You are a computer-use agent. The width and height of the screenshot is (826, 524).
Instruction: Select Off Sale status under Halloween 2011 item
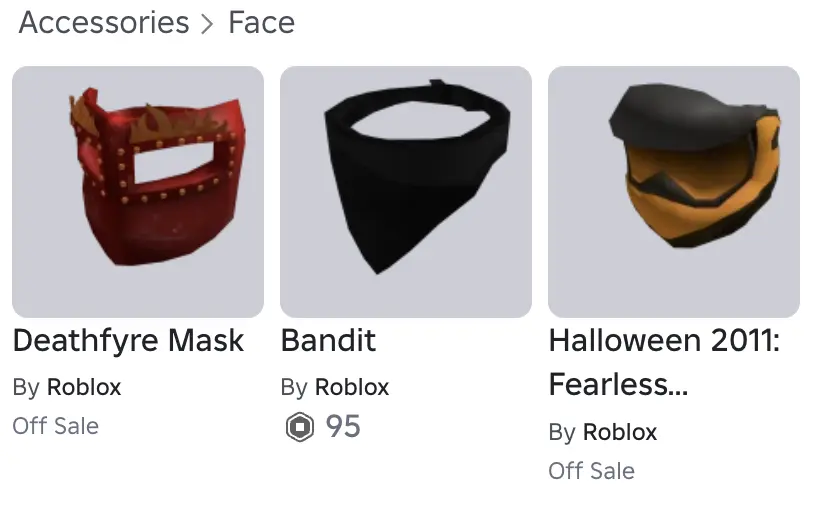click(592, 471)
